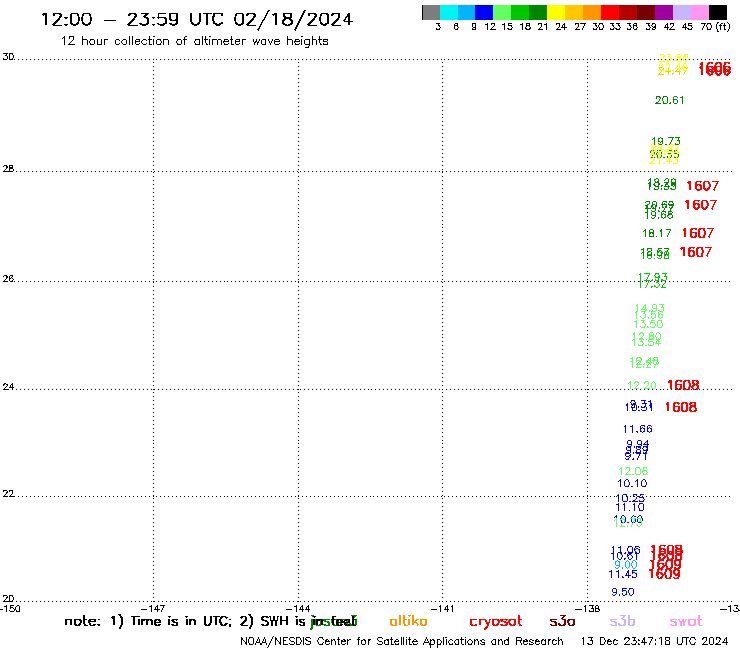Click the yellow value 24.47 near the top

pyautogui.click(x=673, y=71)
